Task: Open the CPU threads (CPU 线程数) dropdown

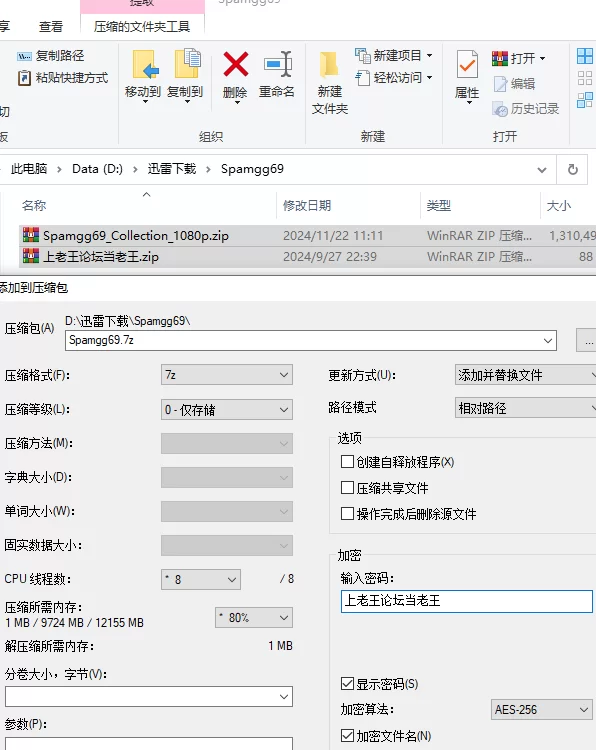Action: pos(201,579)
